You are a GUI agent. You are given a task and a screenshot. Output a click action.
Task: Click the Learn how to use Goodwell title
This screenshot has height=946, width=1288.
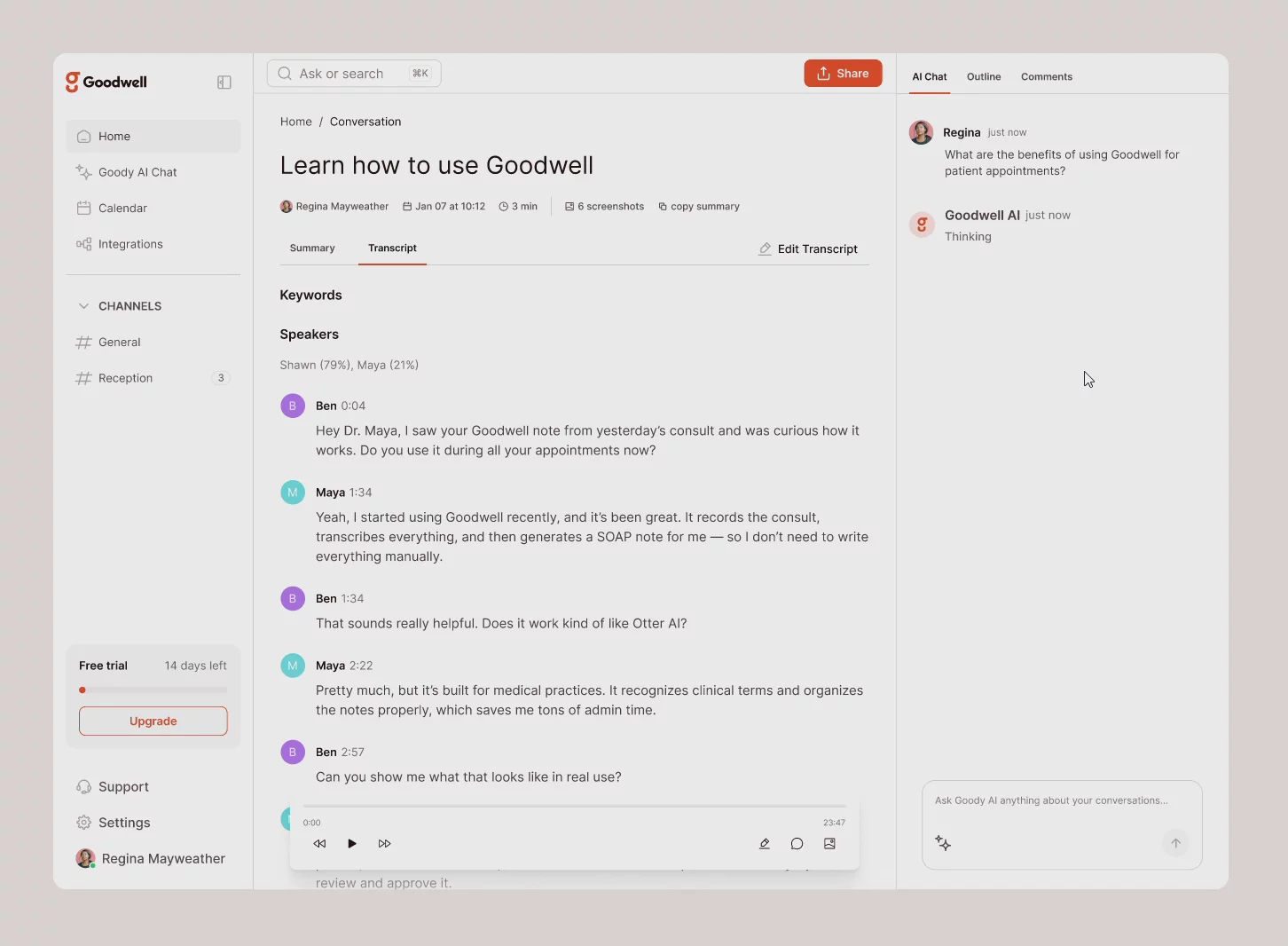436,165
